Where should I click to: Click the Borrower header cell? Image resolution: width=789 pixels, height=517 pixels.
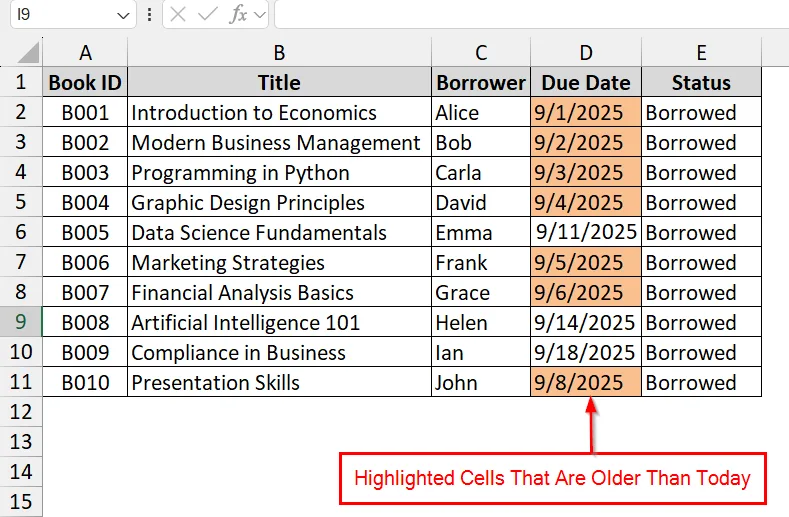pos(481,82)
